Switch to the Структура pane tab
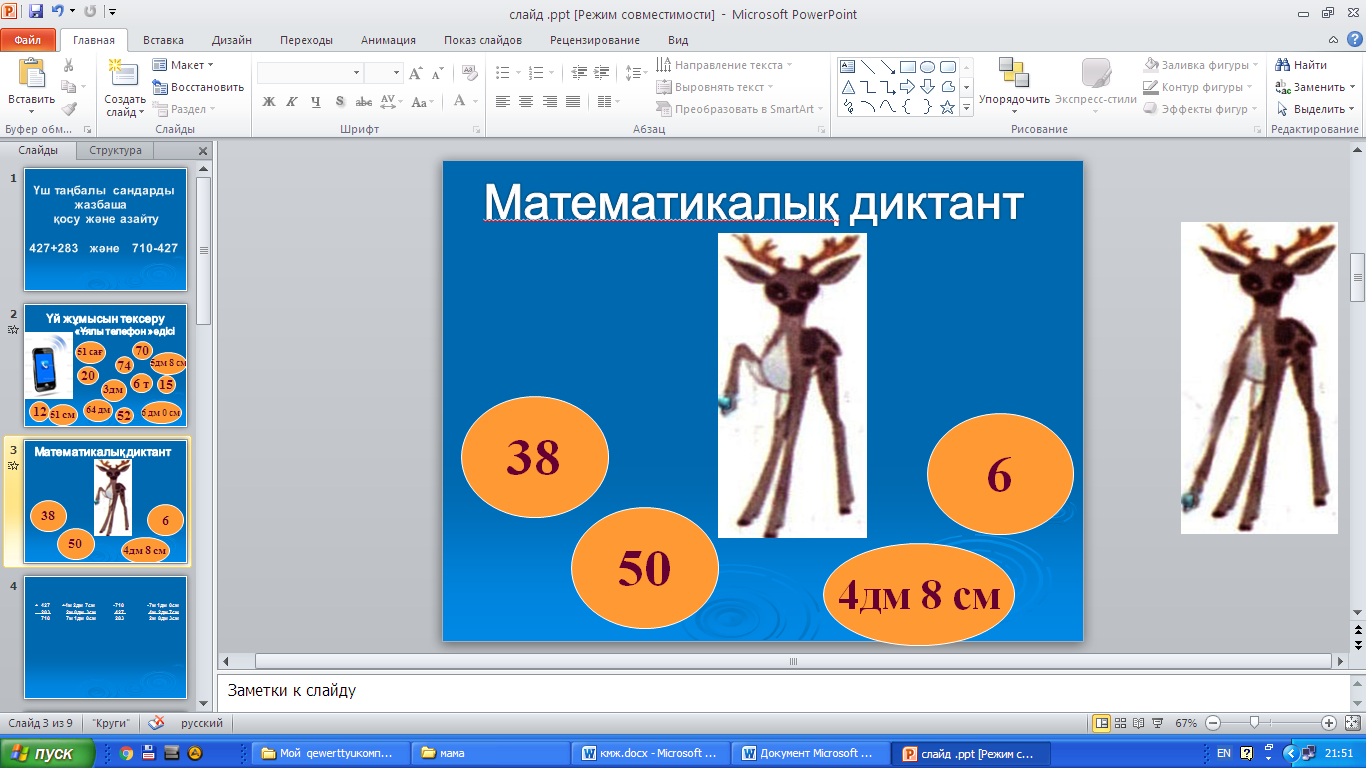The image size is (1366, 768). click(x=116, y=151)
